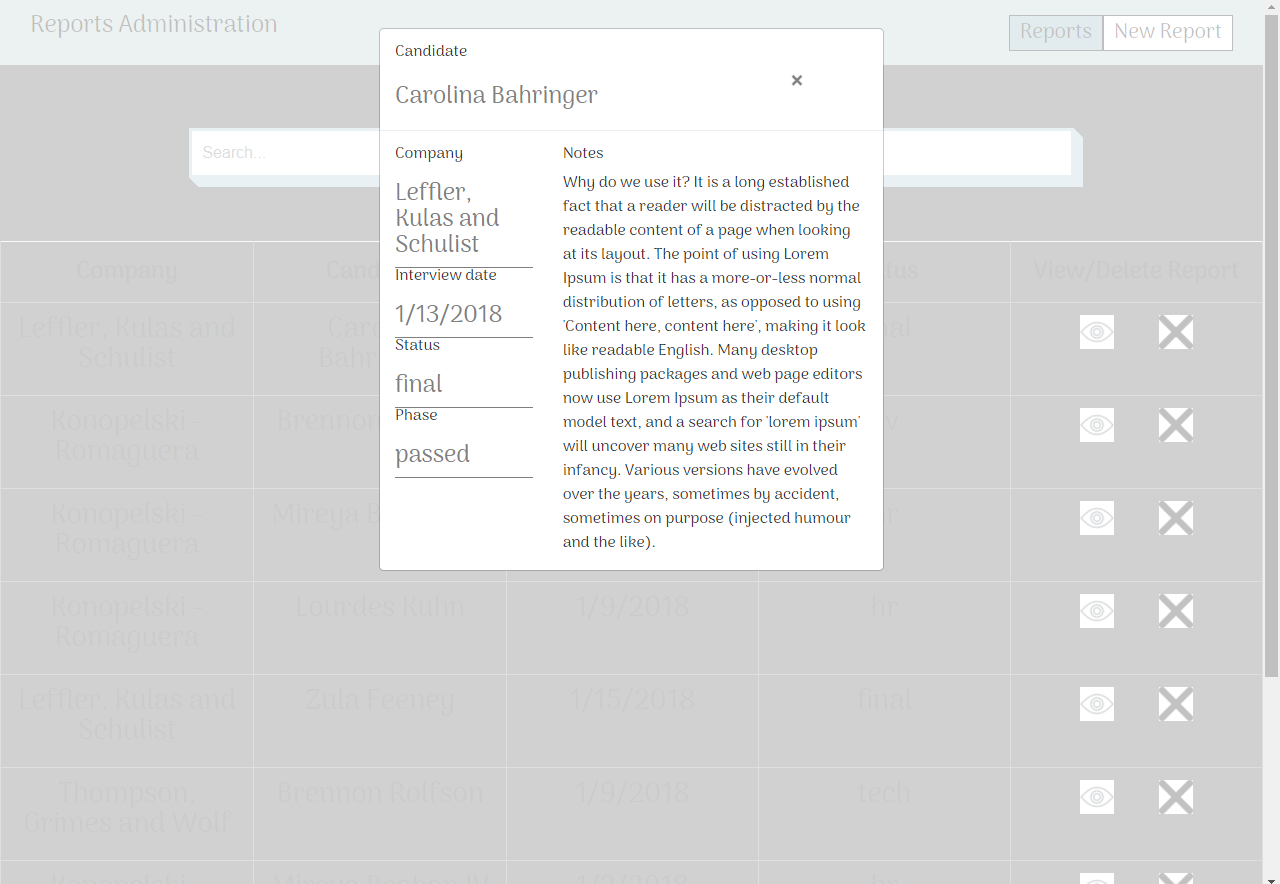Toggle the eye icon on the first Konopelski - Romaguera row

tap(1096, 425)
